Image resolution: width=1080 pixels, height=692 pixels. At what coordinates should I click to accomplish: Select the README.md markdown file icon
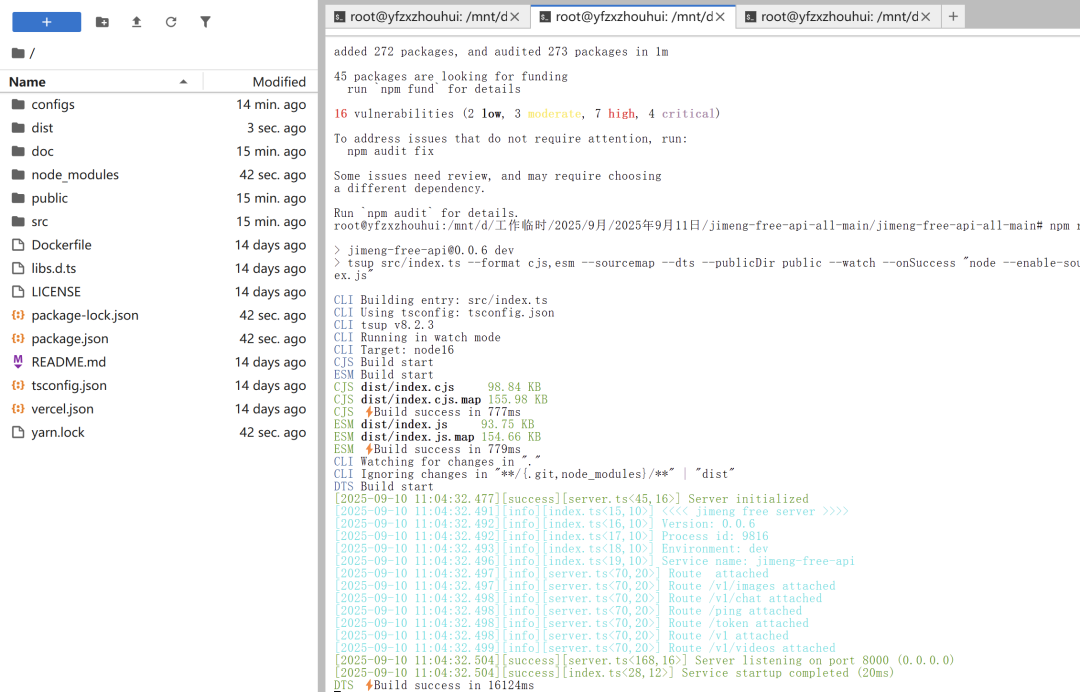pos(18,362)
